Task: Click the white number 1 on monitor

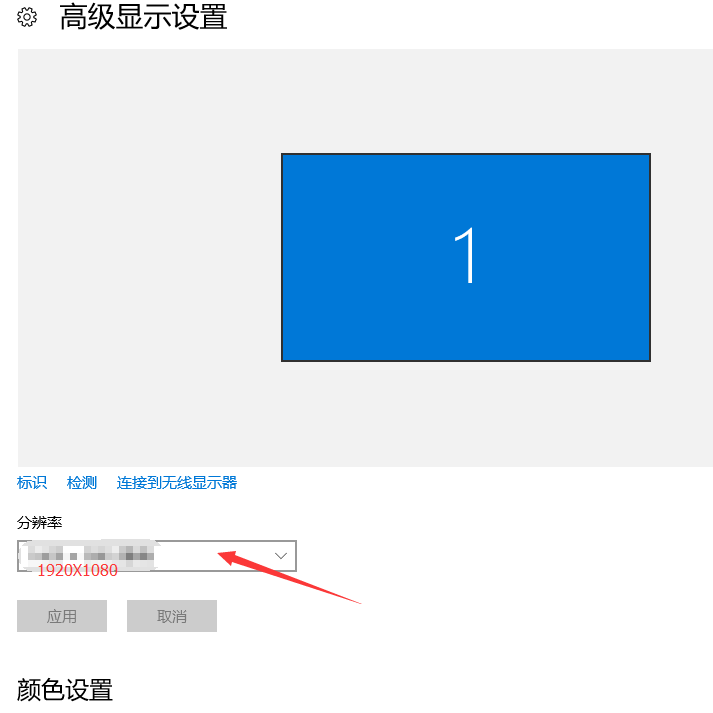Action: click(465, 255)
